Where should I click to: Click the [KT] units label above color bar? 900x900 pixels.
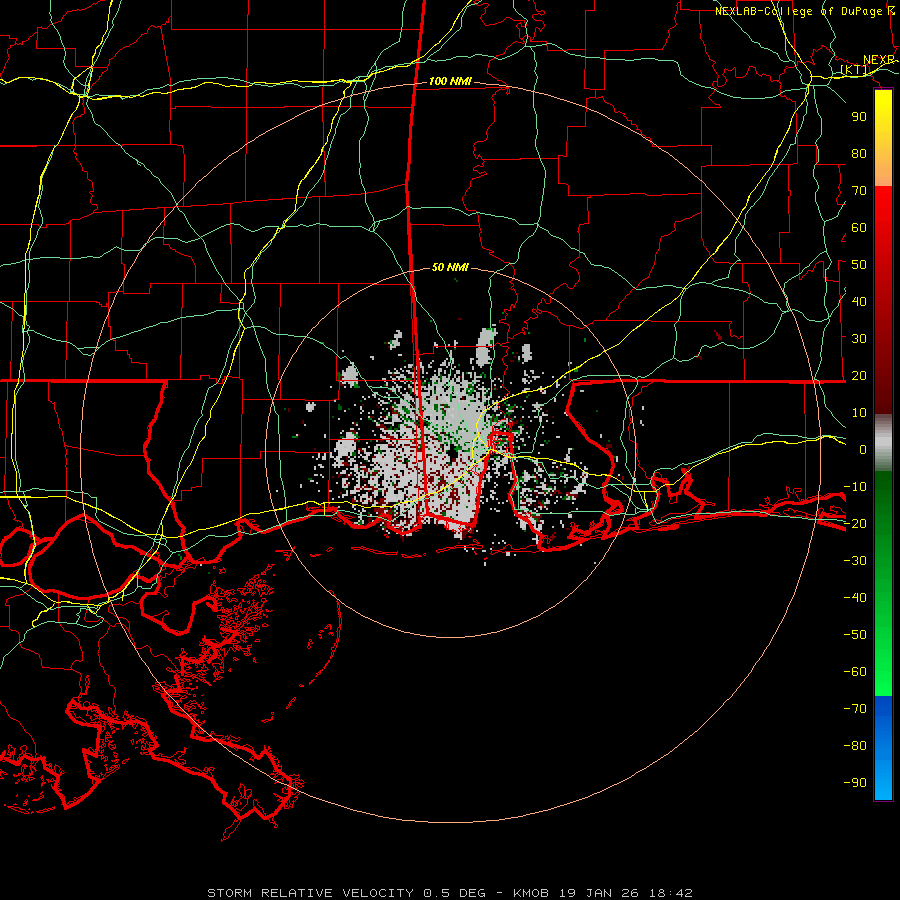(855, 70)
